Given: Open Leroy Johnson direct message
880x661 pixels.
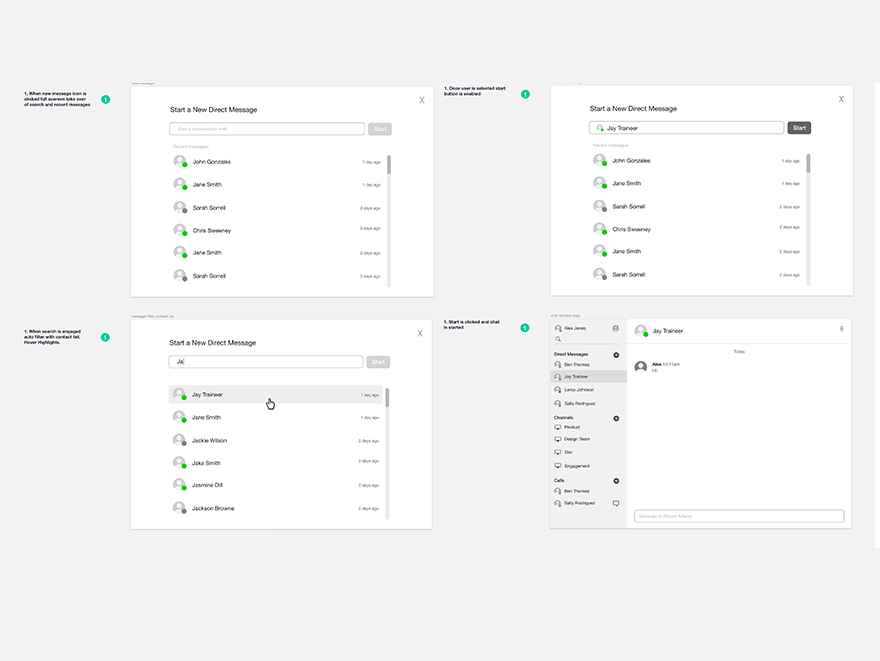Looking at the screenshot, I should pos(578,390).
